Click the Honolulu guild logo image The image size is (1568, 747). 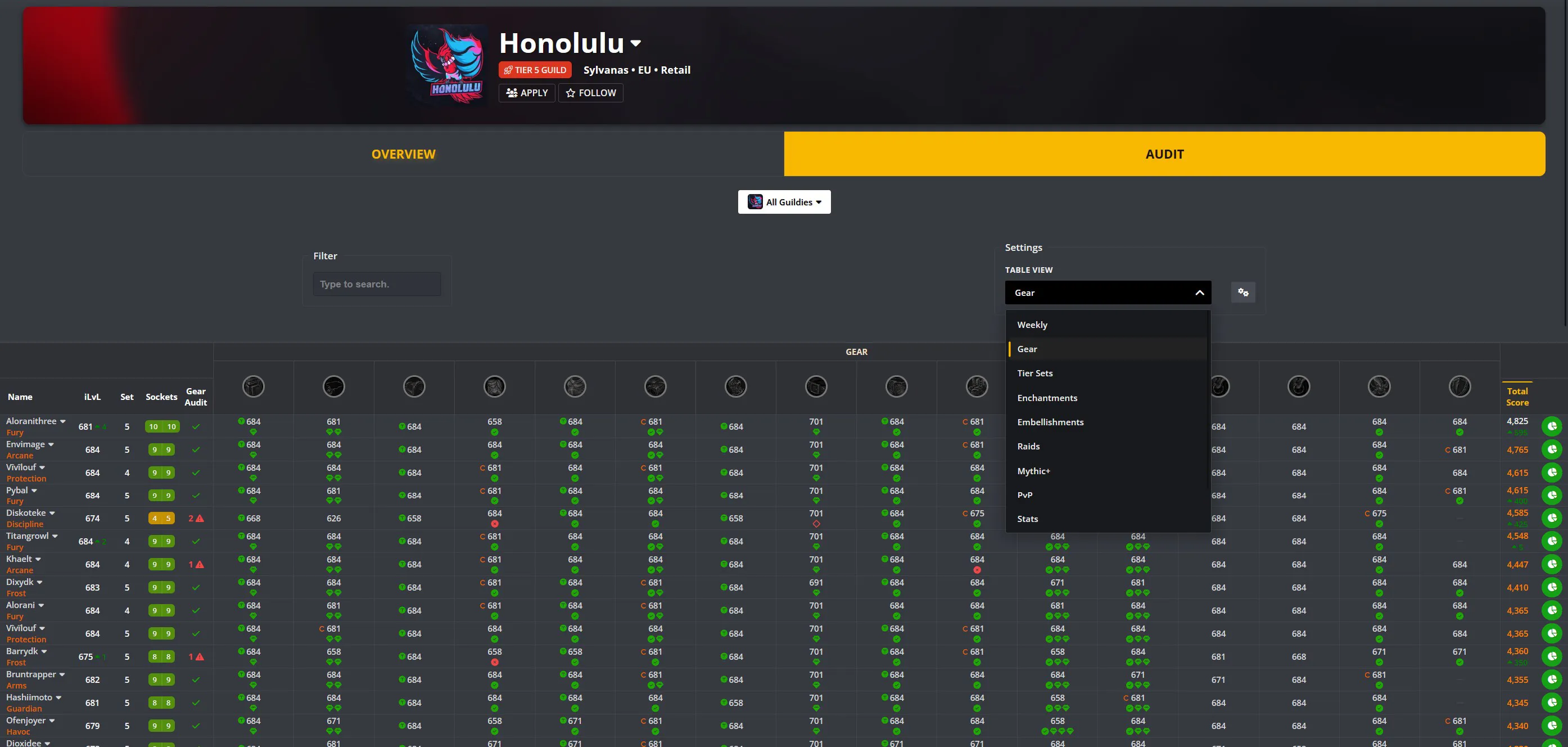[x=448, y=65]
